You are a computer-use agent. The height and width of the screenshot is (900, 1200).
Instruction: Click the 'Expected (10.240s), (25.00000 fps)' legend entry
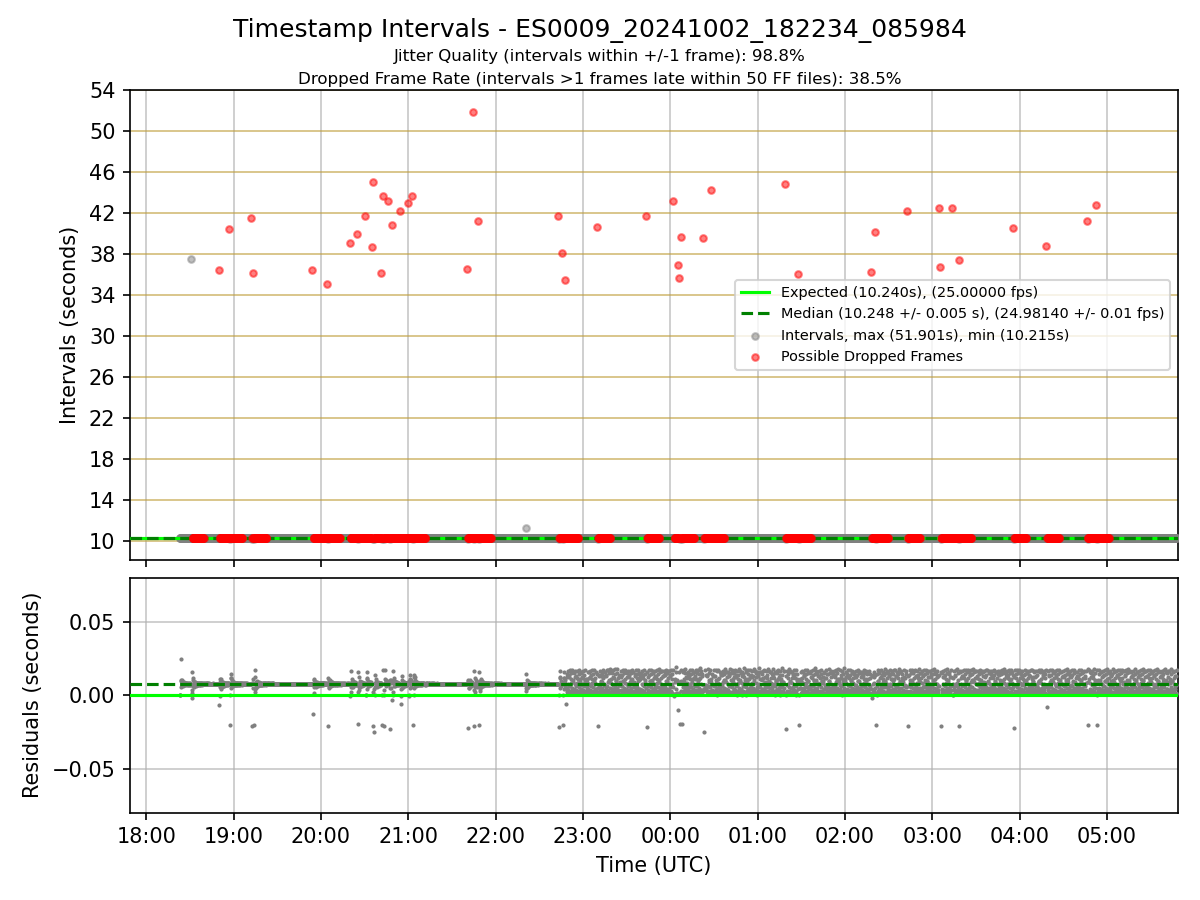pyautogui.click(x=909, y=293)
